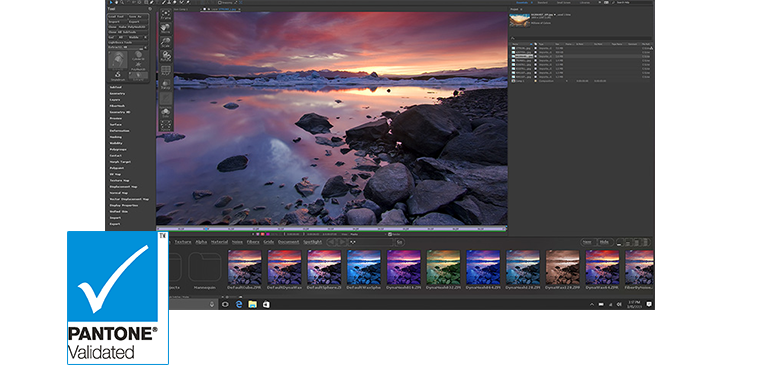Click the Load Tool button

coord(116,16)
